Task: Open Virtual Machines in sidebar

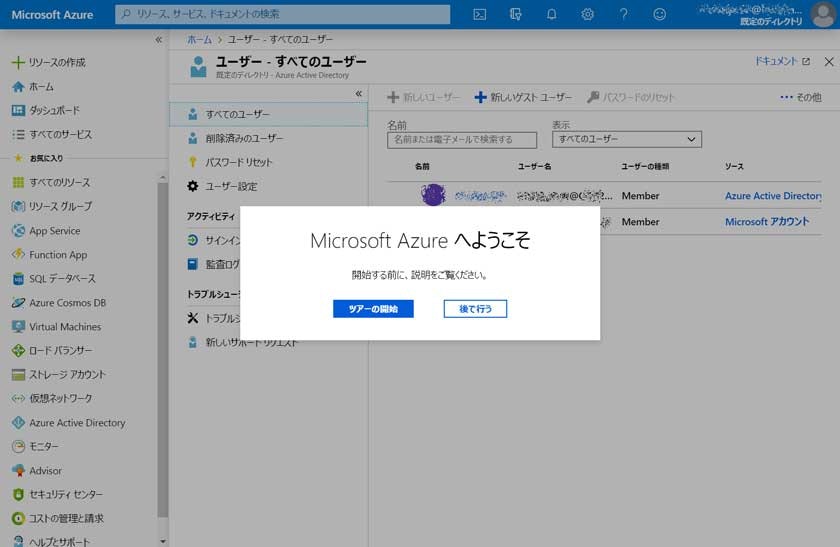Action: 65,327
